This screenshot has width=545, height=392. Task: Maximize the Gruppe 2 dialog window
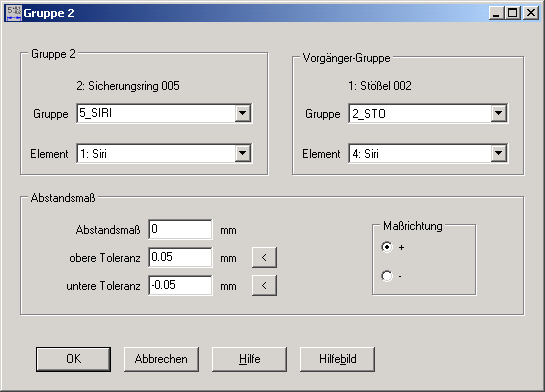[512, 13]
